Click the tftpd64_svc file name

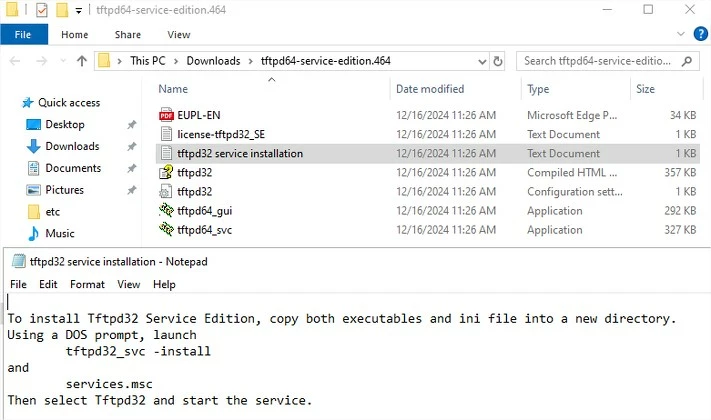[205, 230]
